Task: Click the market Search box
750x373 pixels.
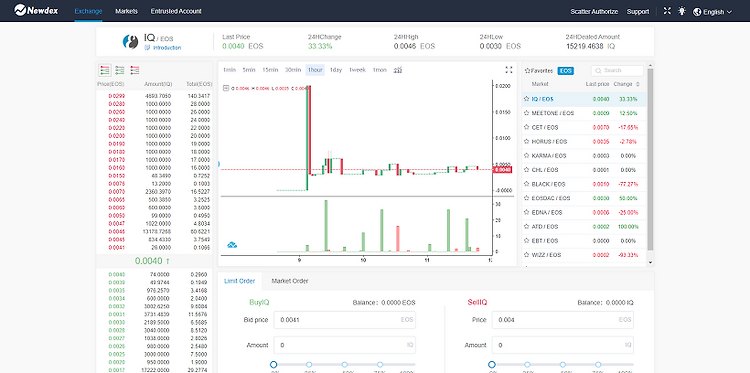Action: point(618,71)
